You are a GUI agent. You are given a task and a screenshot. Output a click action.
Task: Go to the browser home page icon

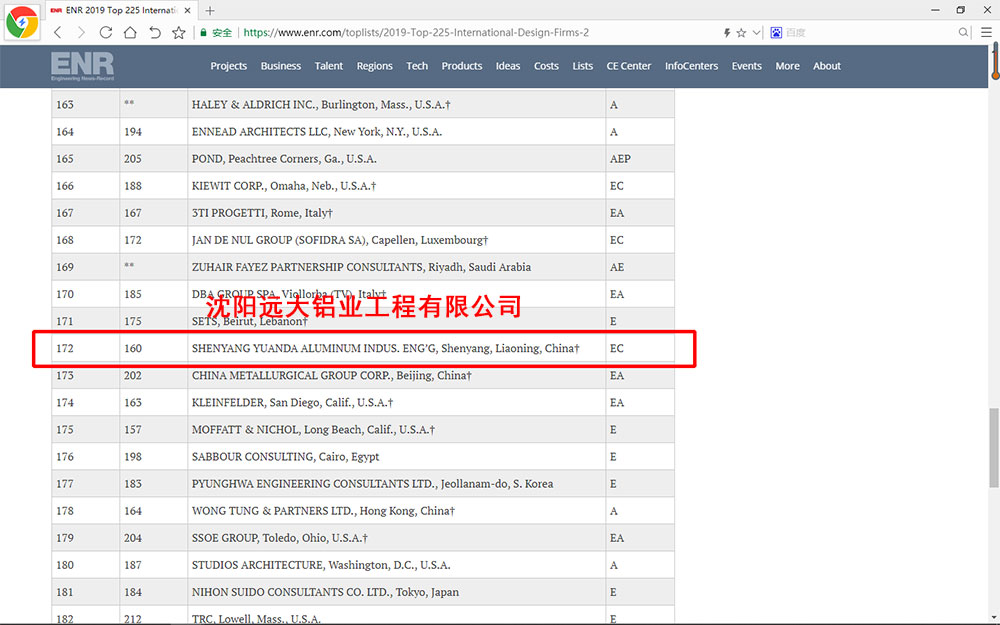click(130, 33)
